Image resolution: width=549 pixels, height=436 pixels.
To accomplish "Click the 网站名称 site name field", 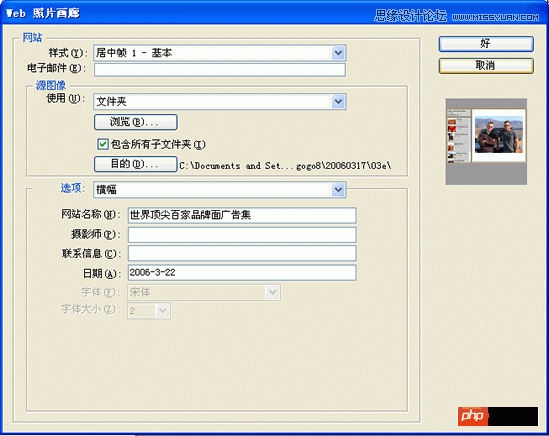I will [x=242, y=215].
